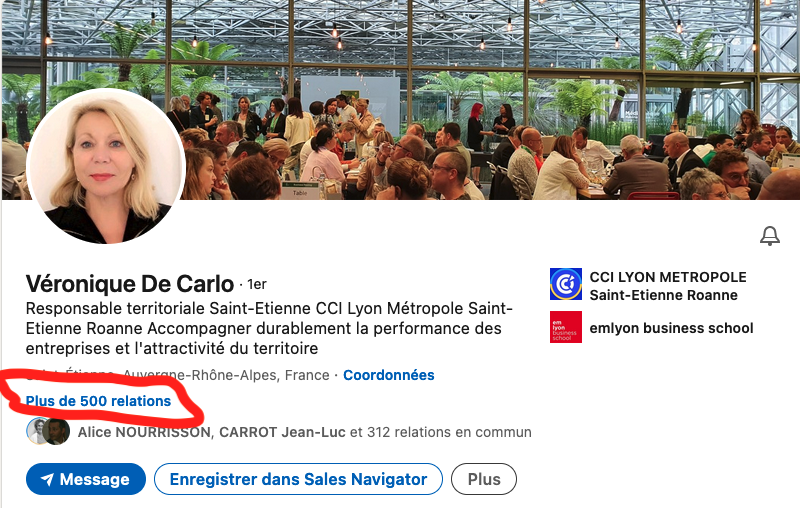Open the Coordonnées contact info link
The width and height of the screenshot is (800, 508).
pos(389,375)
